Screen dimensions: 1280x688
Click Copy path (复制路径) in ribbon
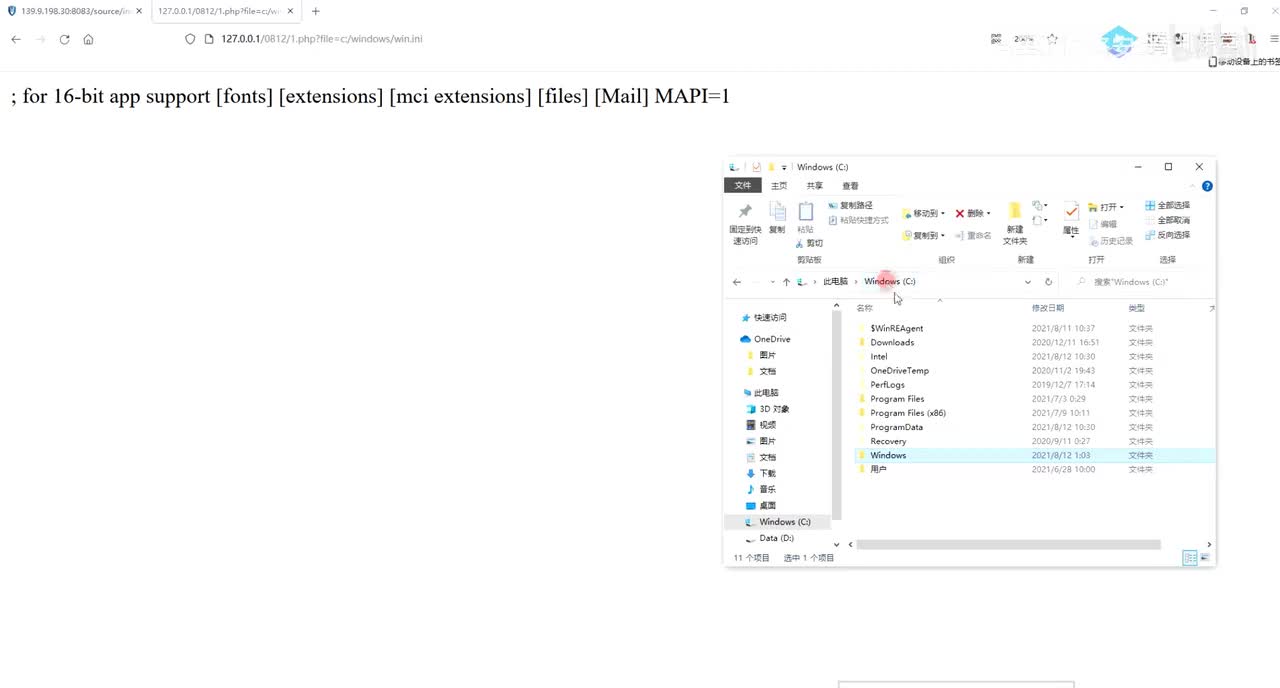[851, 205]
